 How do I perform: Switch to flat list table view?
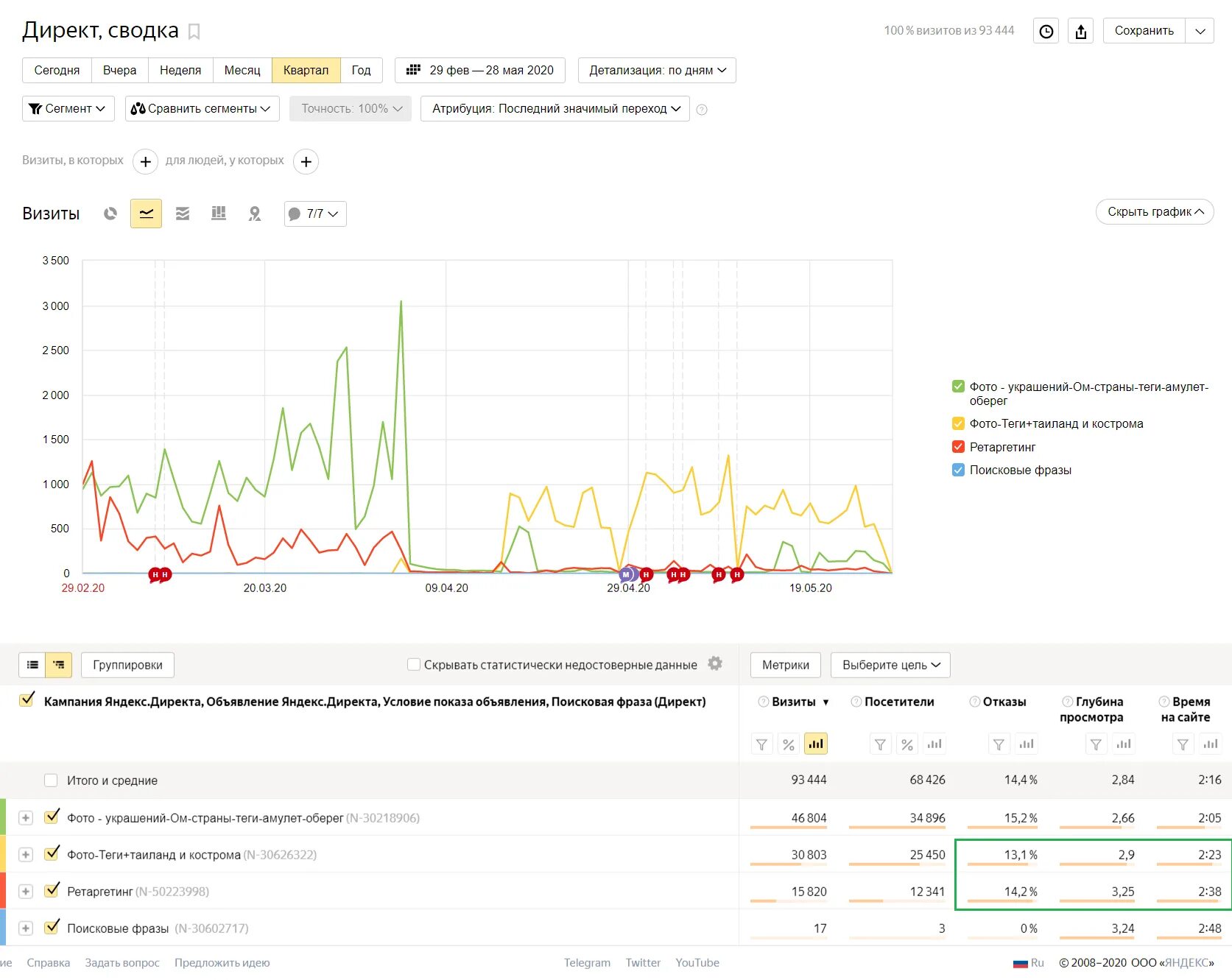click(x=32, y=665)
